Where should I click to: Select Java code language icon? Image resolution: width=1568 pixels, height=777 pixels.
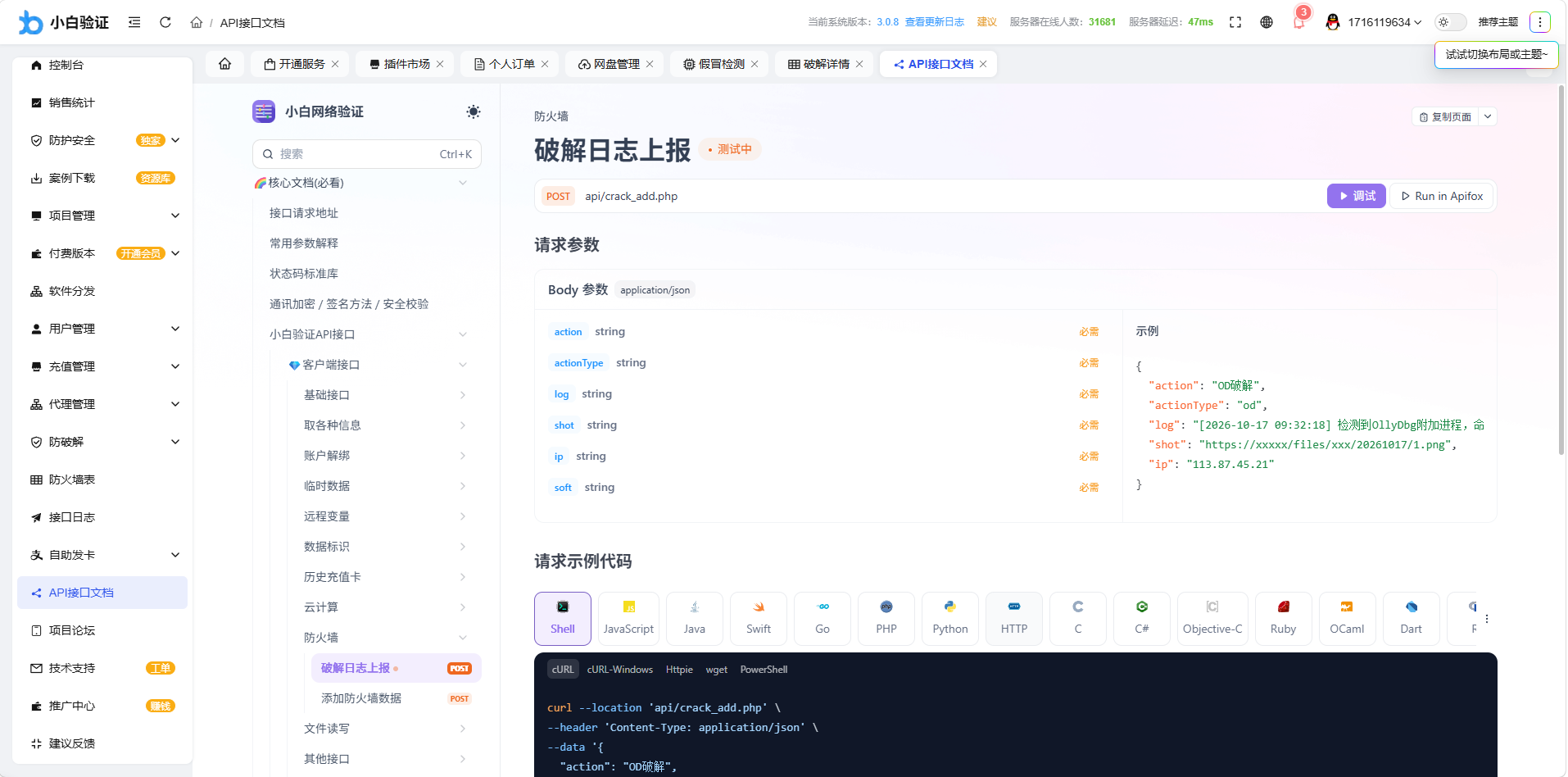(x=695, y=618)
